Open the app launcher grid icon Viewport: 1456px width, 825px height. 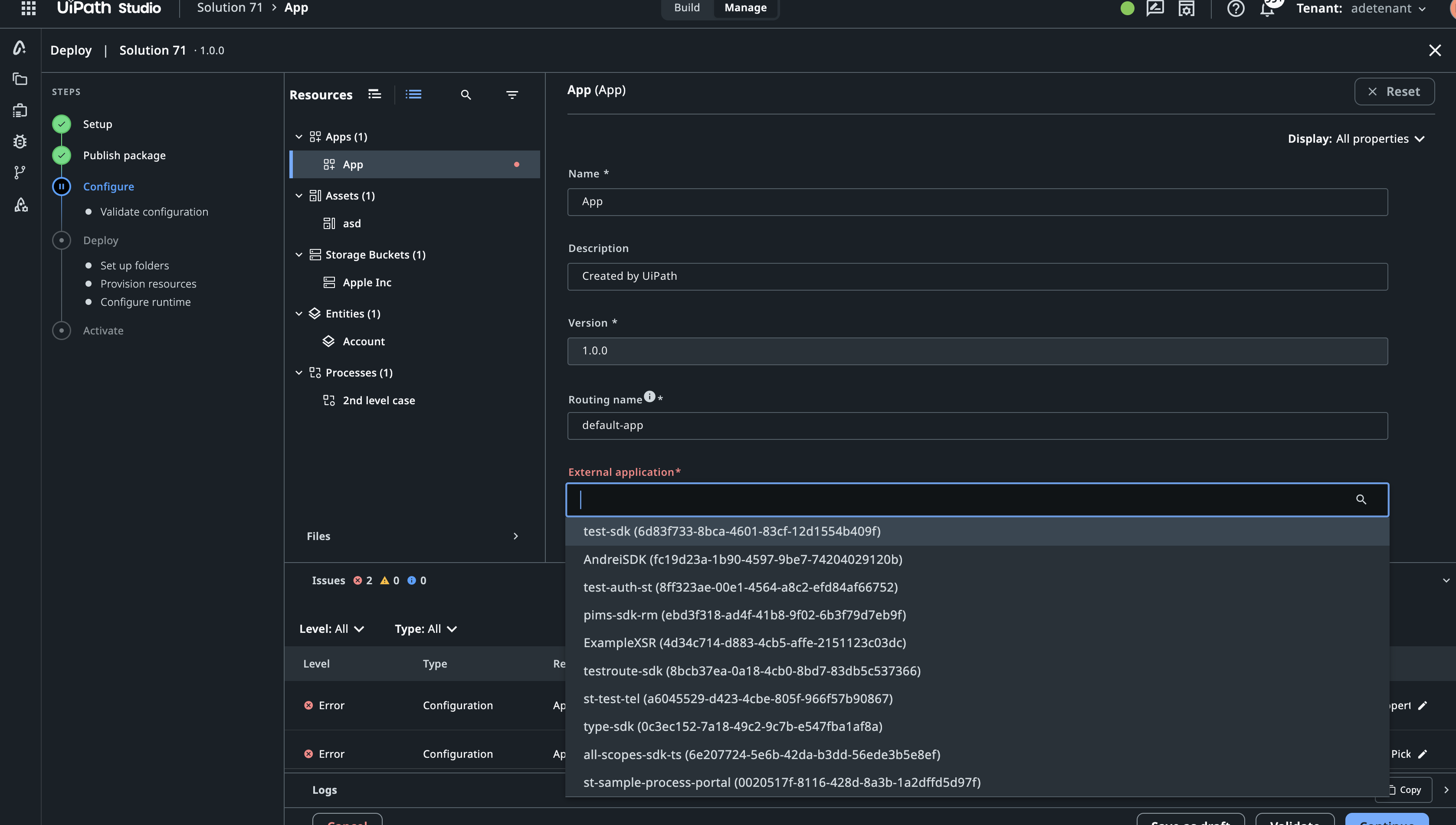(28, 8)
